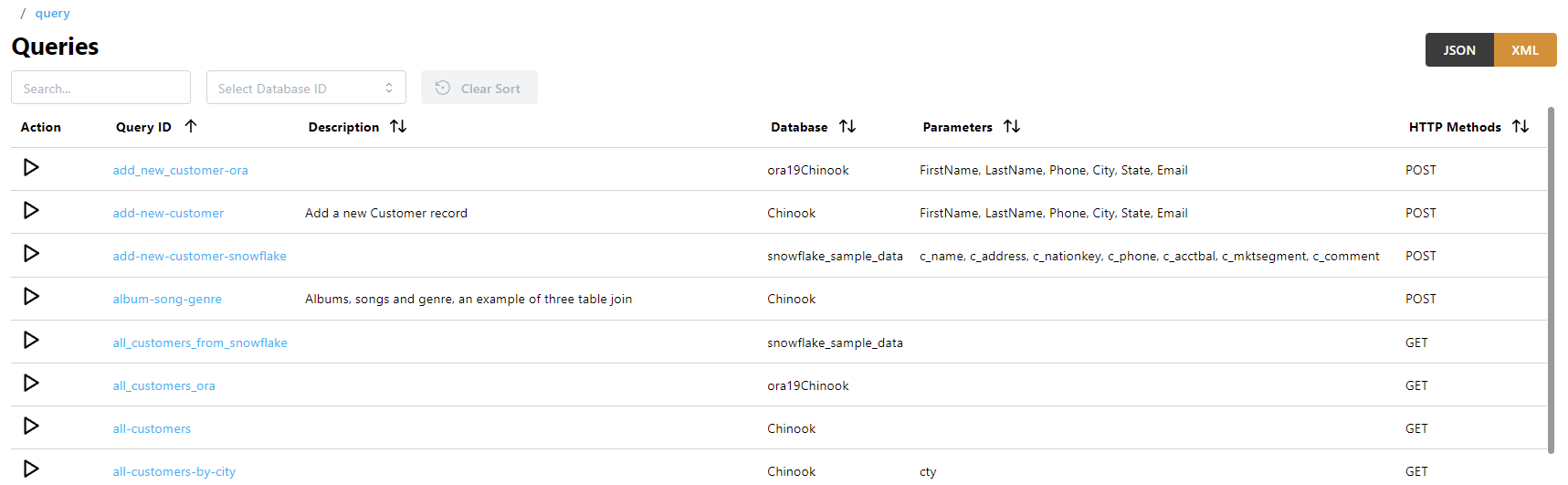Sort by Query ID arrow icon
The height and width of the screenshot is (485, 1568).
tap(191, 127)
